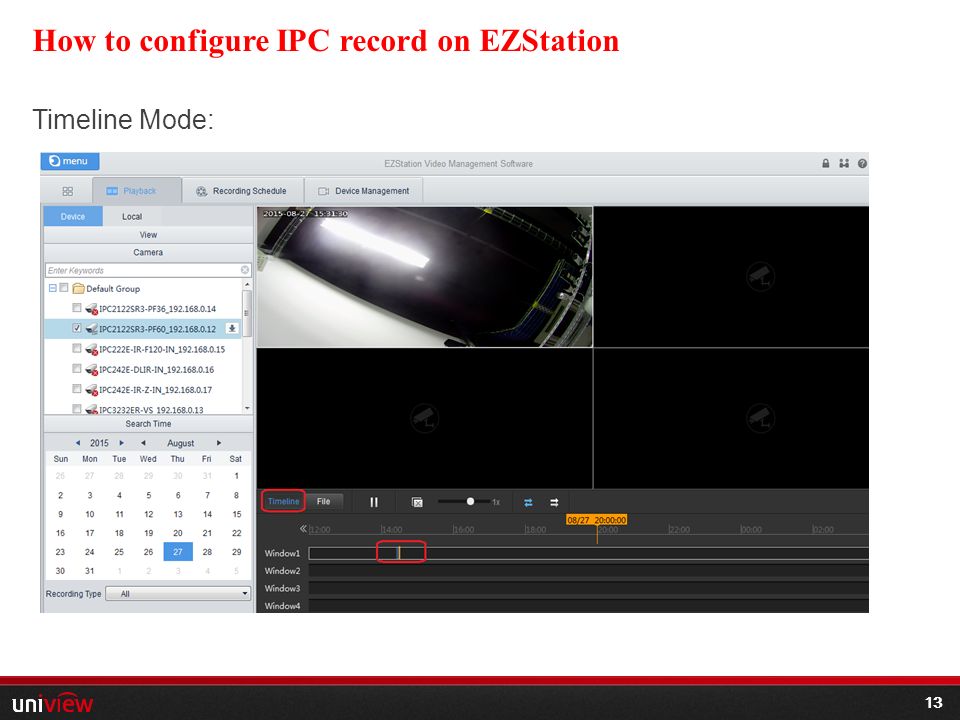The height and width of the screenshot is (720, 960).
Task: Clear the keyword search field
Action: coord(245,270)
